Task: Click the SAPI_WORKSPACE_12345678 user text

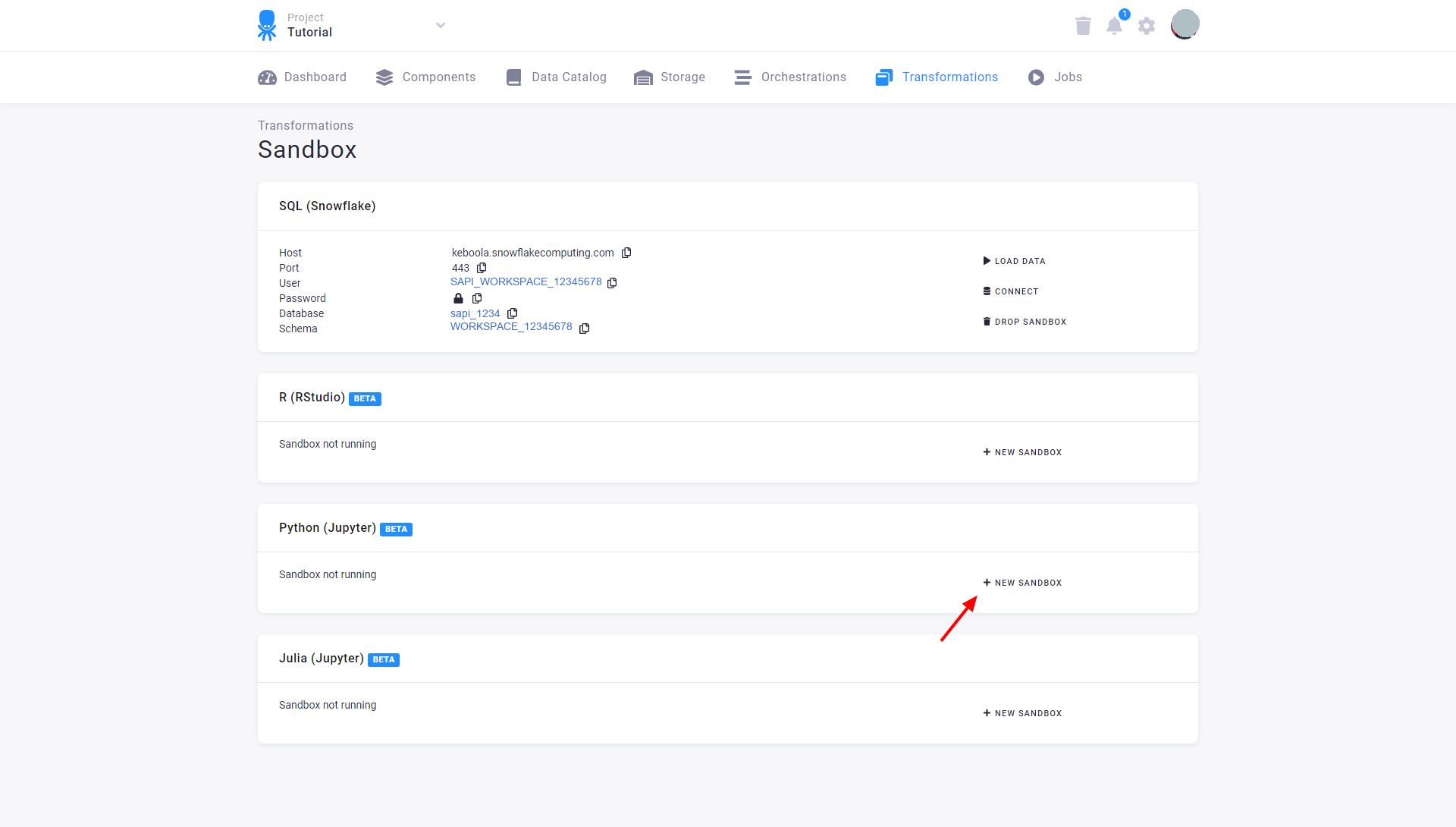Action: click(526, 281)
